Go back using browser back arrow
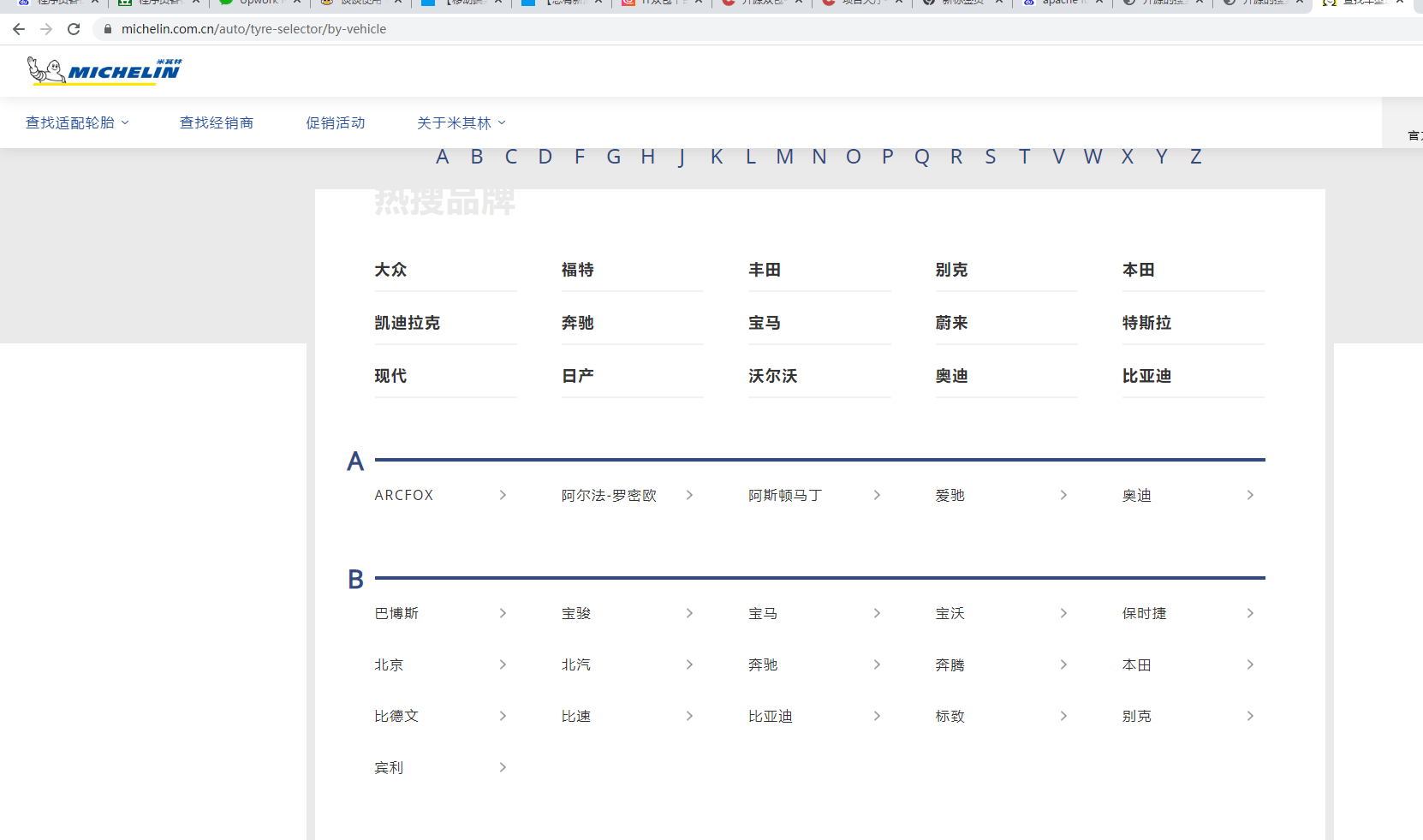The width and height of the screenshot is (1423, 840). click(x=19, y=29)
